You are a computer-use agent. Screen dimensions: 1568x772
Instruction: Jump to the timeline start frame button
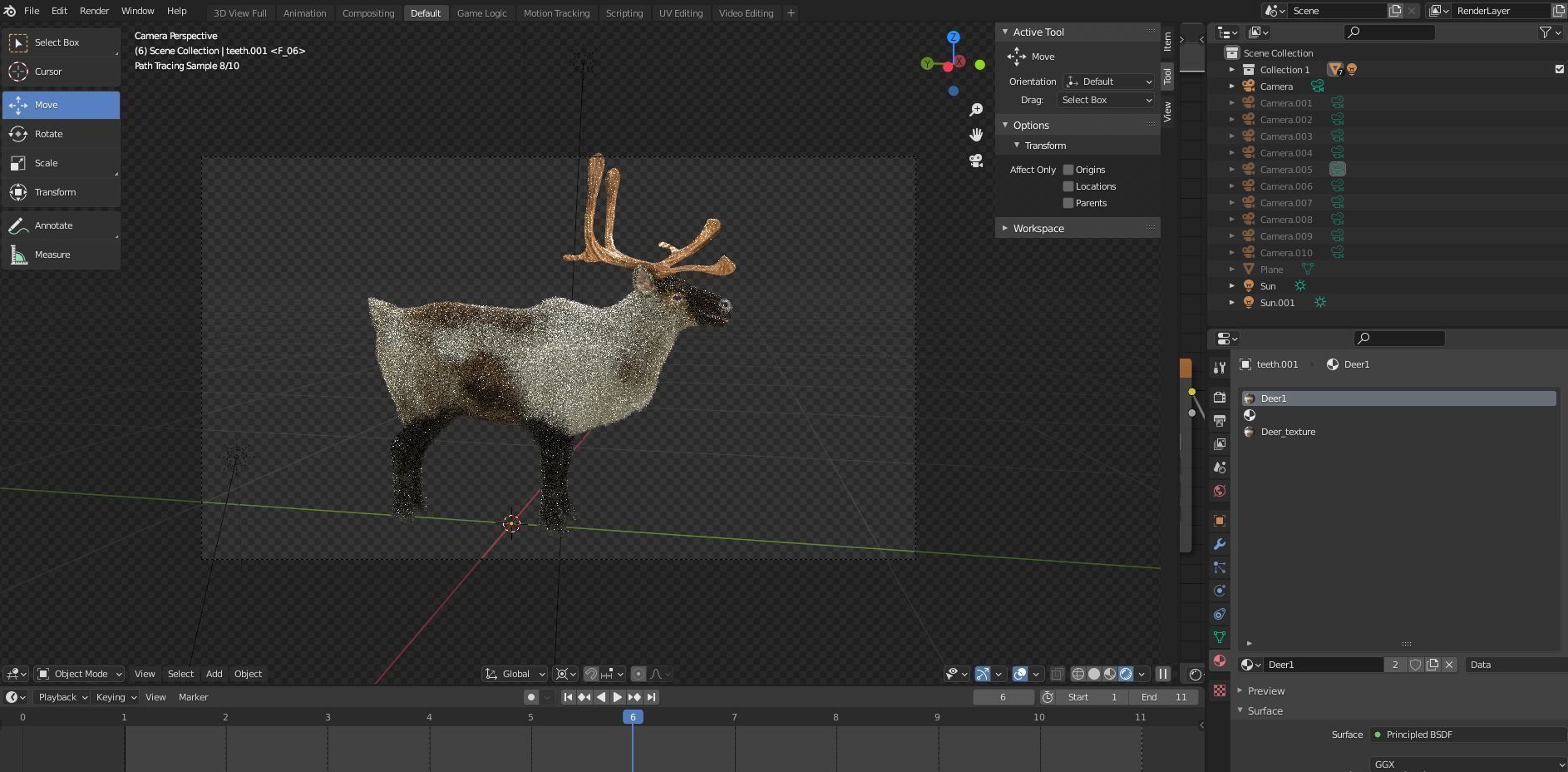click(568, 697)
